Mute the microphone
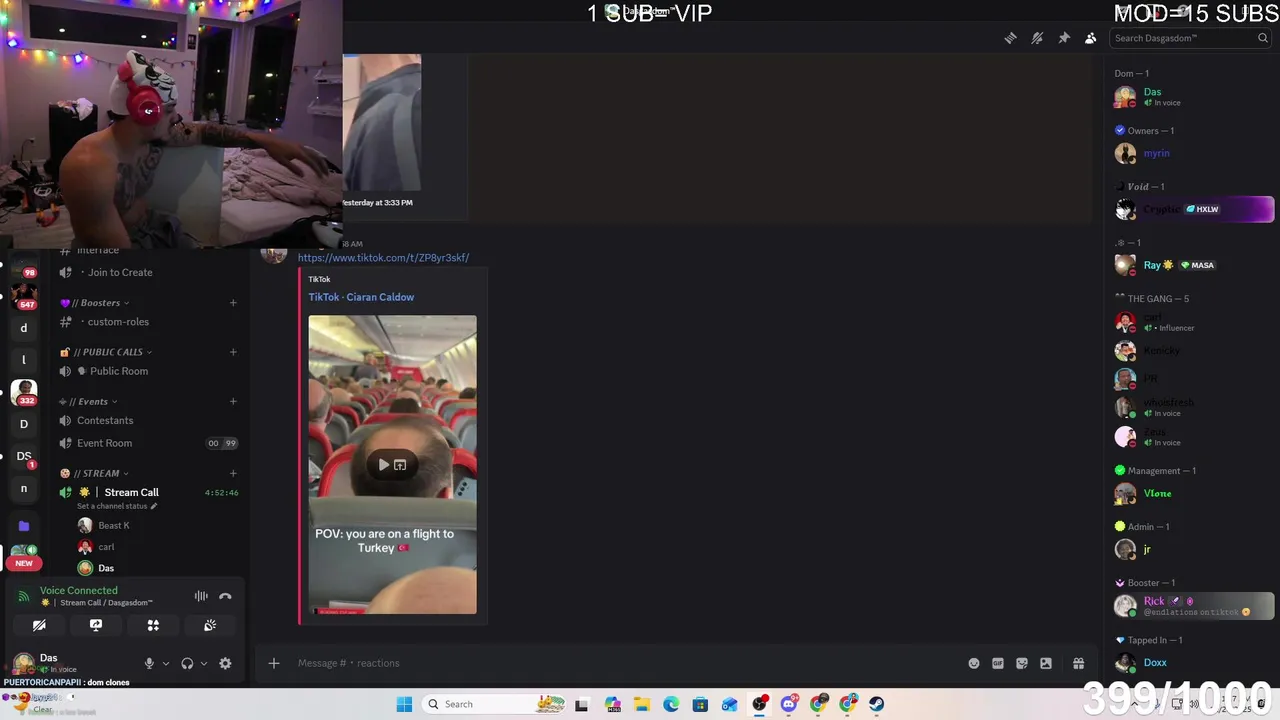This screenshot has width=1280, height=720. (149, 663)
